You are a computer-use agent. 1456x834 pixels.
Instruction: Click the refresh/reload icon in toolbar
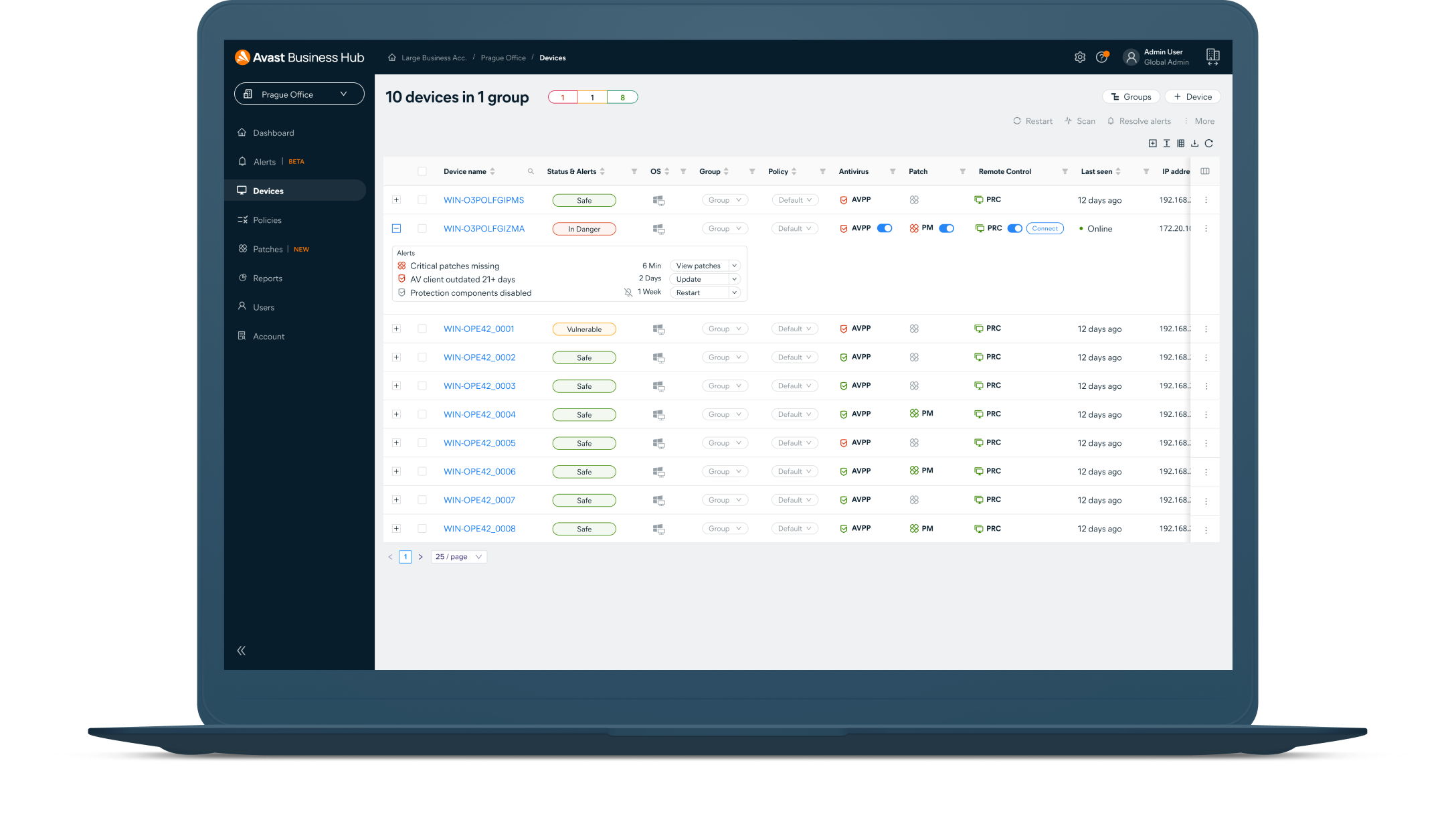1210,143
